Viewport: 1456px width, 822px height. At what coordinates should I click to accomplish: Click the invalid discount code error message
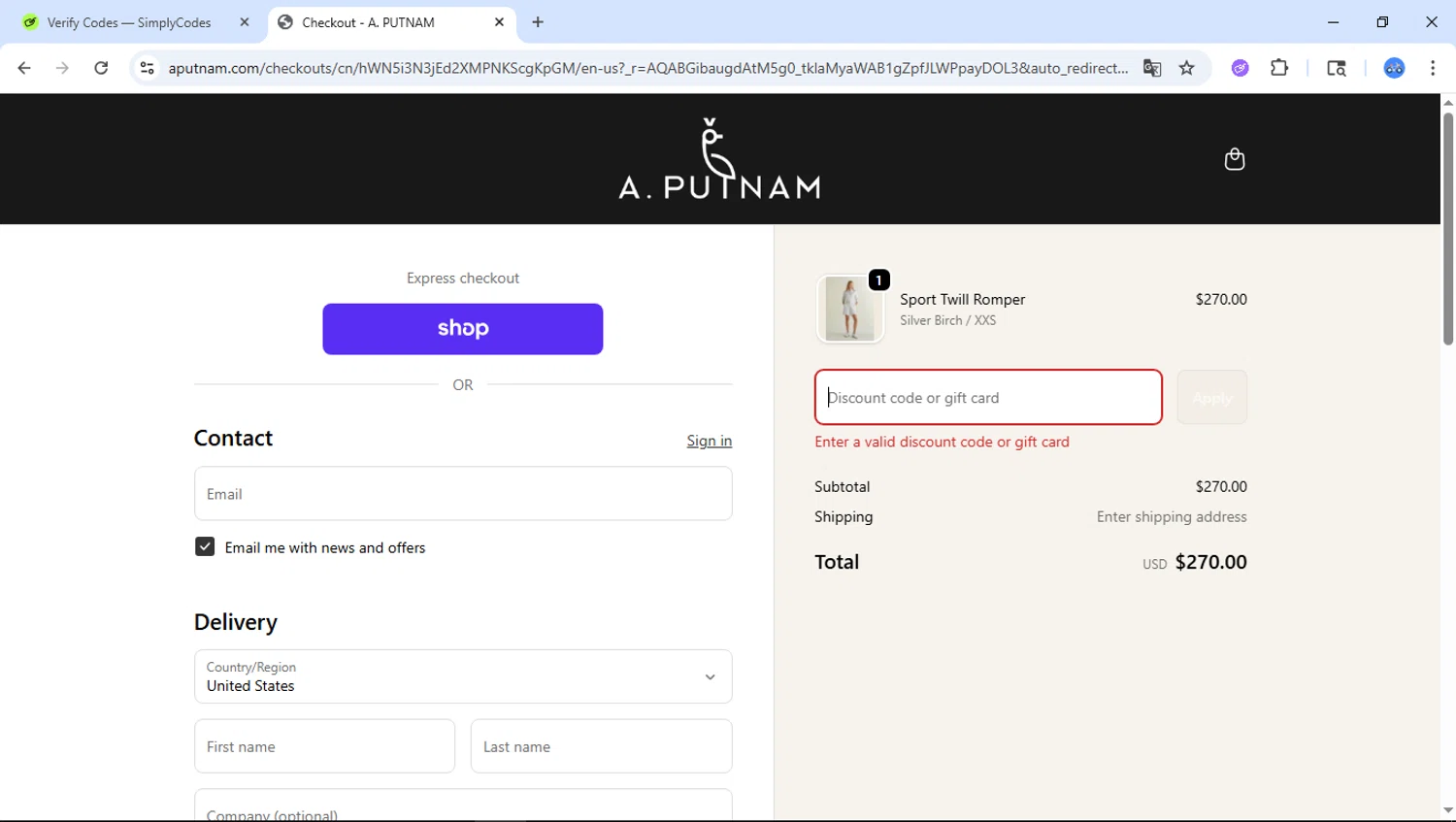pos(942,442)
